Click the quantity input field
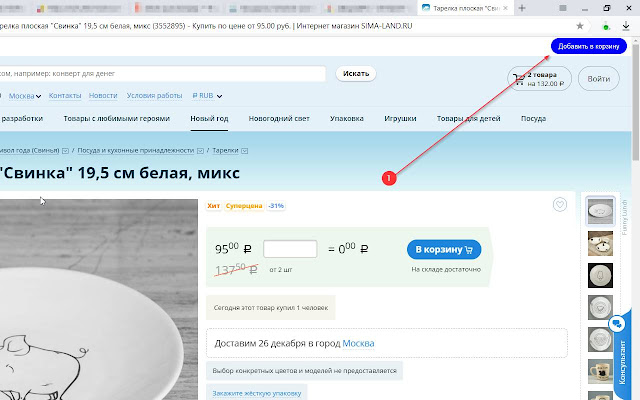 pyautogui.click(x=290, y=249)
